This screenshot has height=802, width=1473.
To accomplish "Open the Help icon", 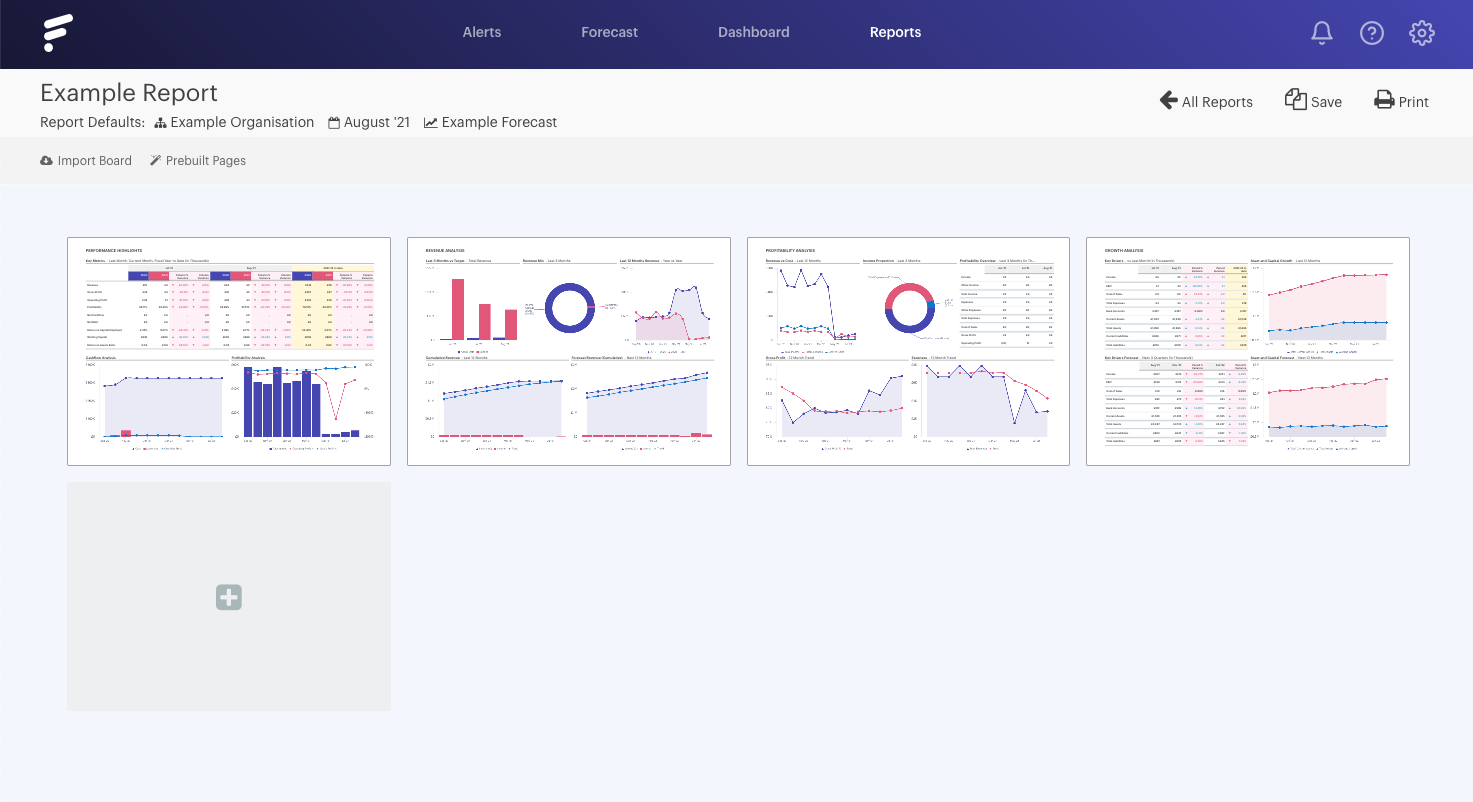I will click(1372, 33).
